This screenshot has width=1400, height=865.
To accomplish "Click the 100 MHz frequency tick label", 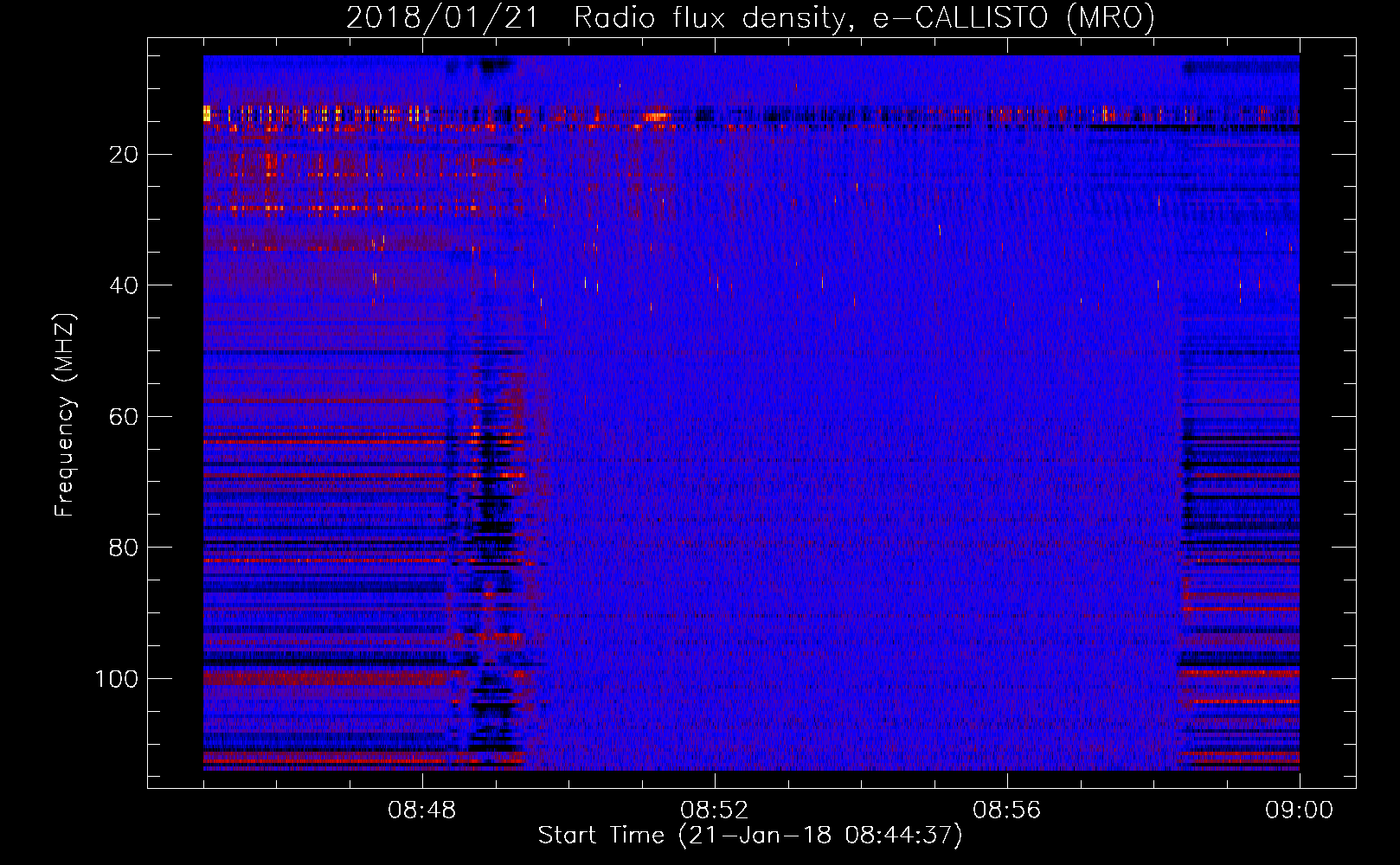I will (x=117, y=679).
